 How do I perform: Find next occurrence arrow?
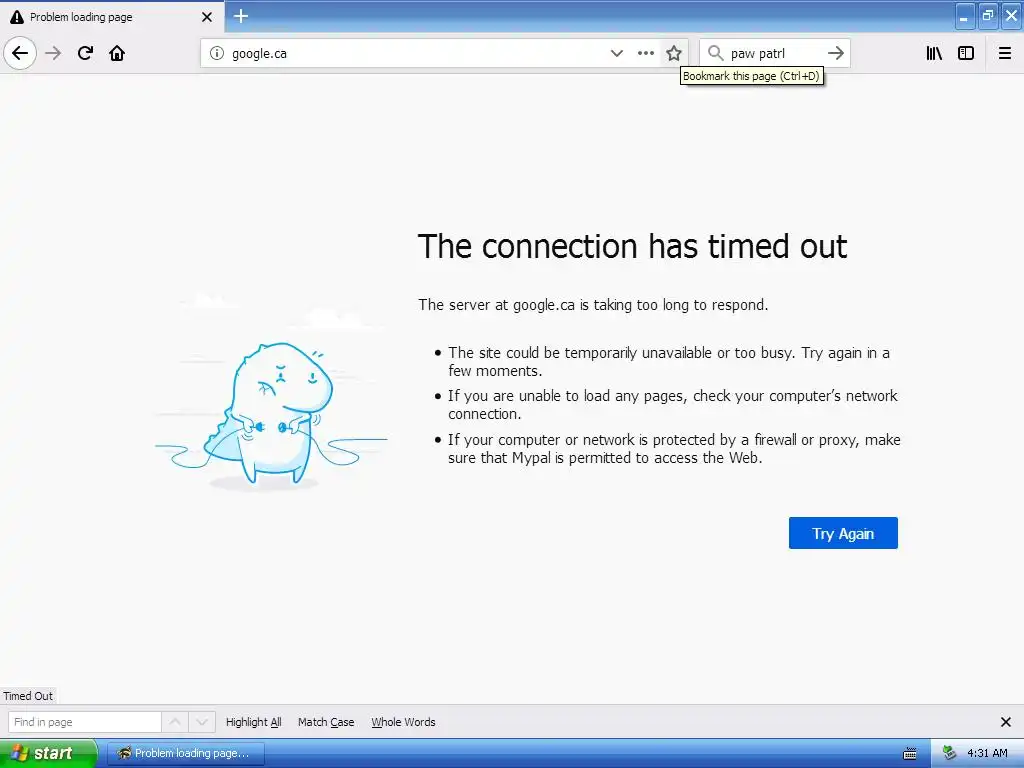tap(202, 722)
